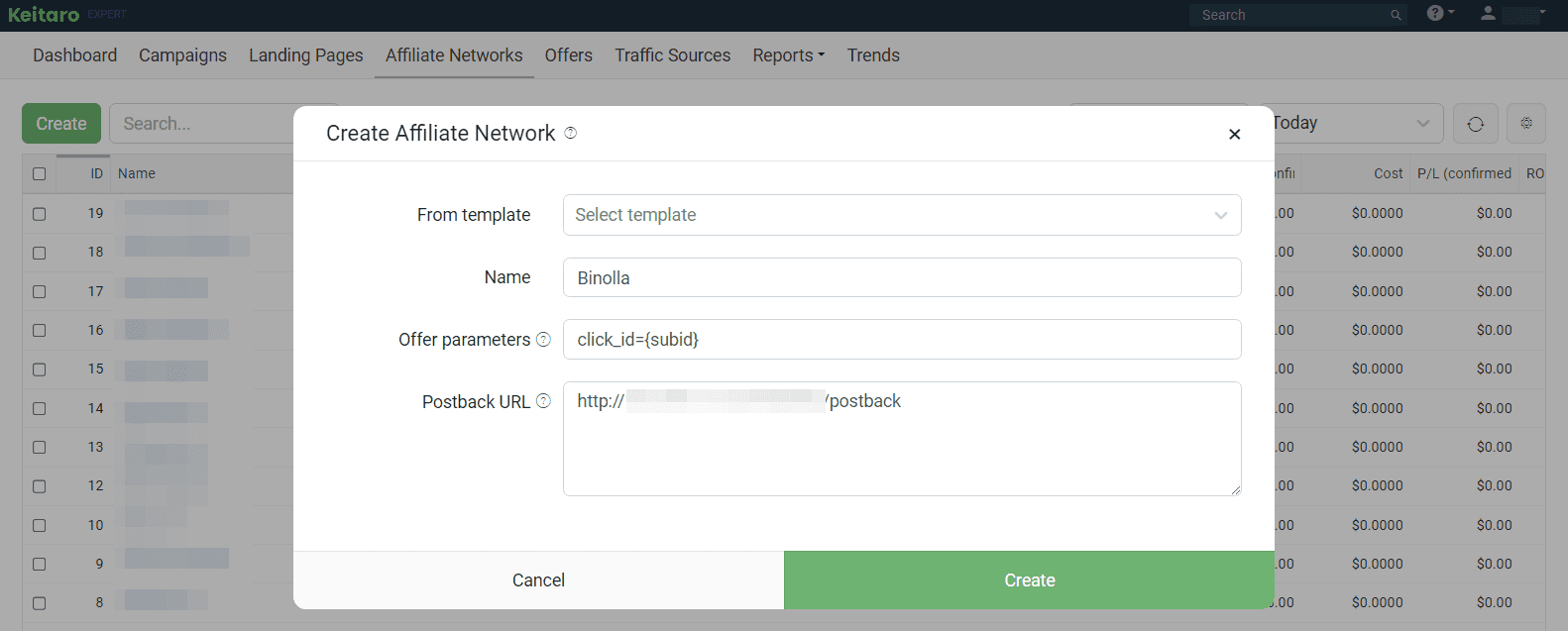Check the box for row ID 15
1568x631 pixels.
click(39, 369)
